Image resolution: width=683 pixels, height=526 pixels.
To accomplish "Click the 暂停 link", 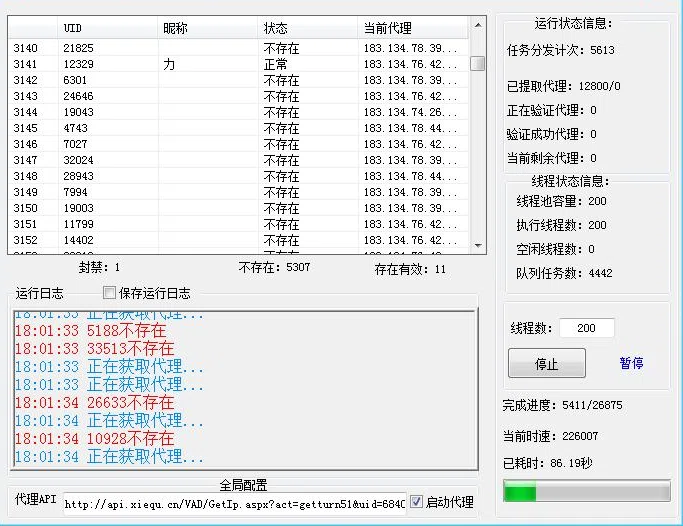I will pyautogui.click(x=631, y=363).
